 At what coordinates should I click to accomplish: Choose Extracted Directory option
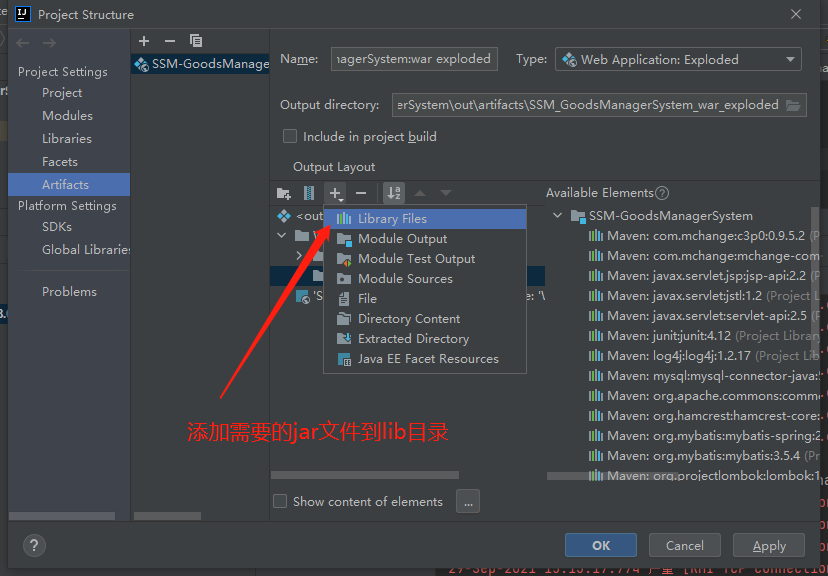[x=425, y=339]
